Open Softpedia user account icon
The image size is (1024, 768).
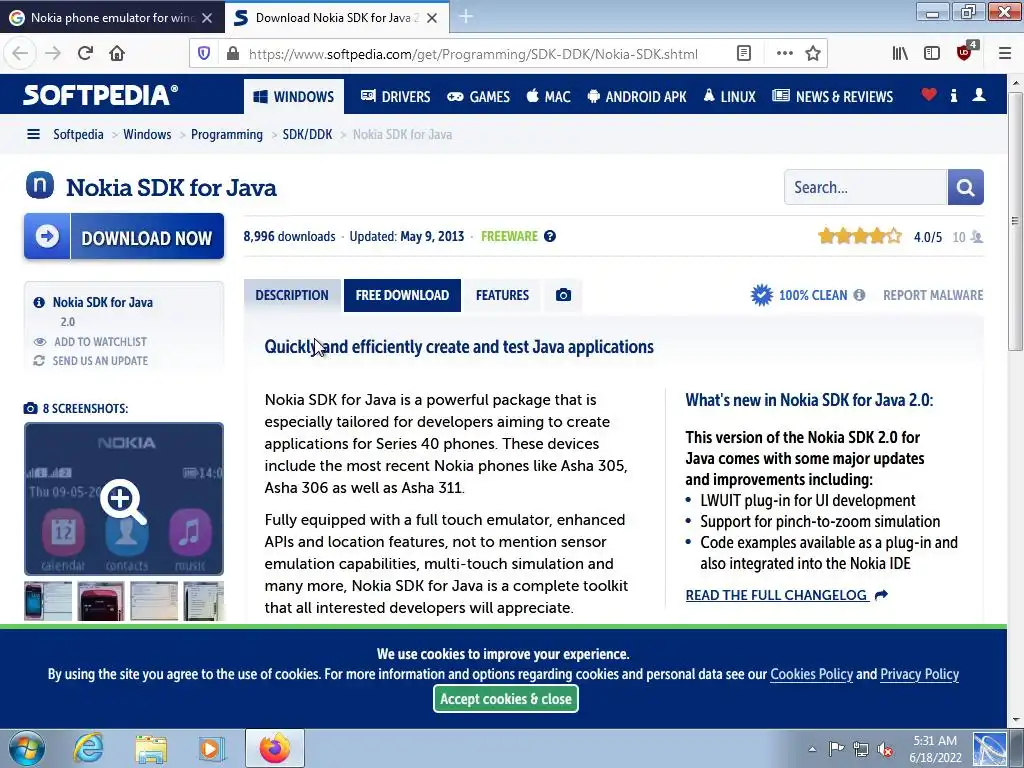pos(978,95)
